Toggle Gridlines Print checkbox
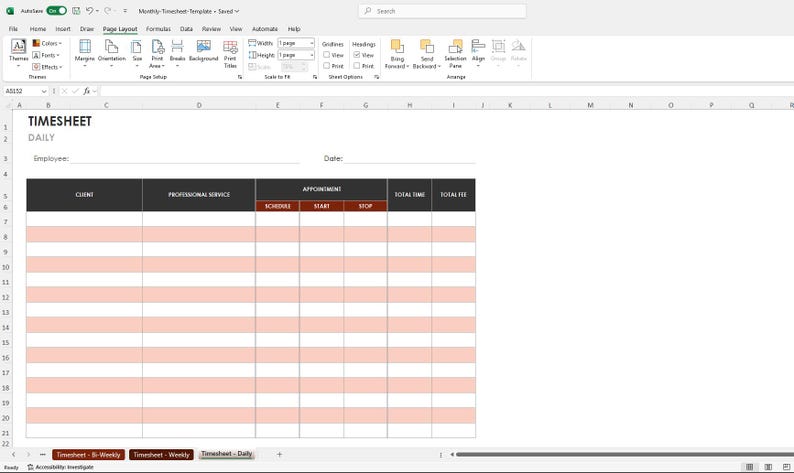 [x=327, y=66]
